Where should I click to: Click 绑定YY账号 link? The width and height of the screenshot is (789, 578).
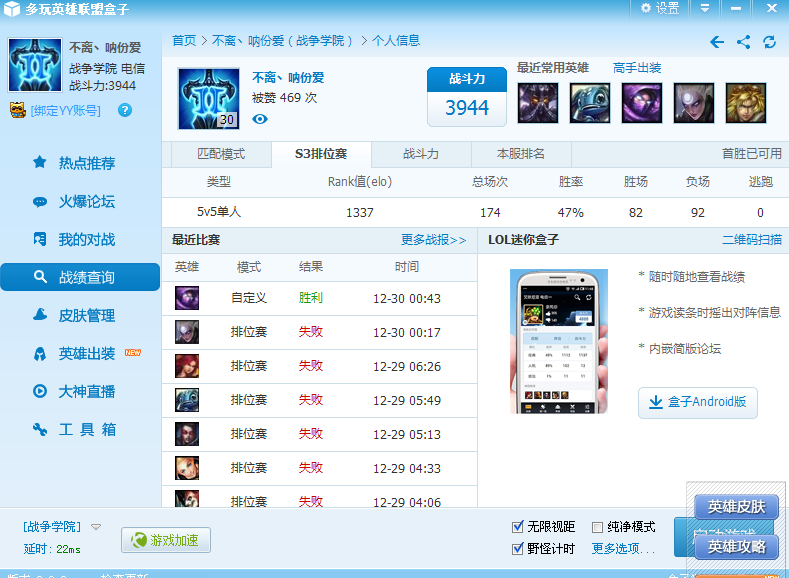65,111
